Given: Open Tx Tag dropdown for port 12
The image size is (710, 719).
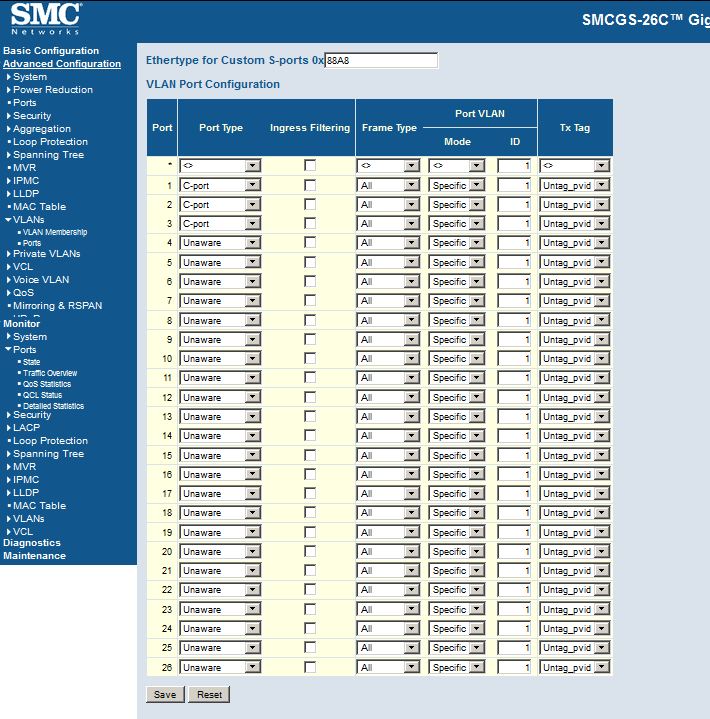Looking at the screenshot, I should 574,398.
